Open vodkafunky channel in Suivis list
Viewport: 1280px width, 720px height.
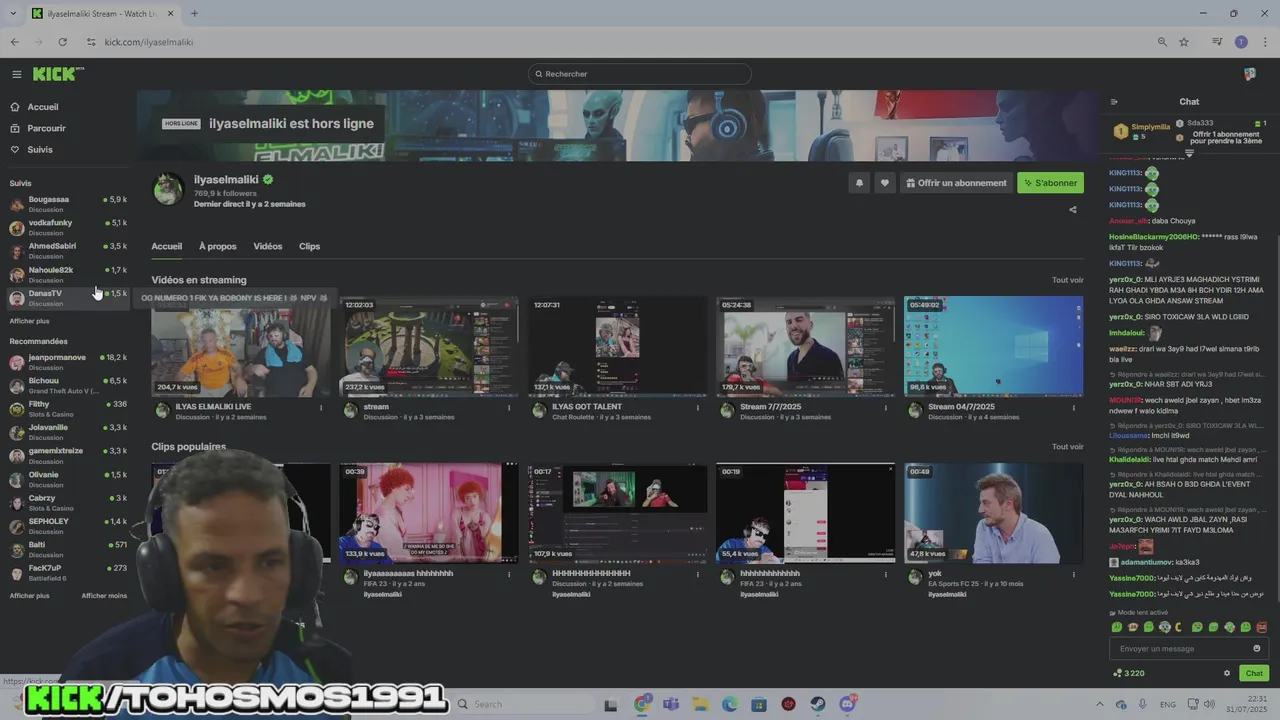68,227
